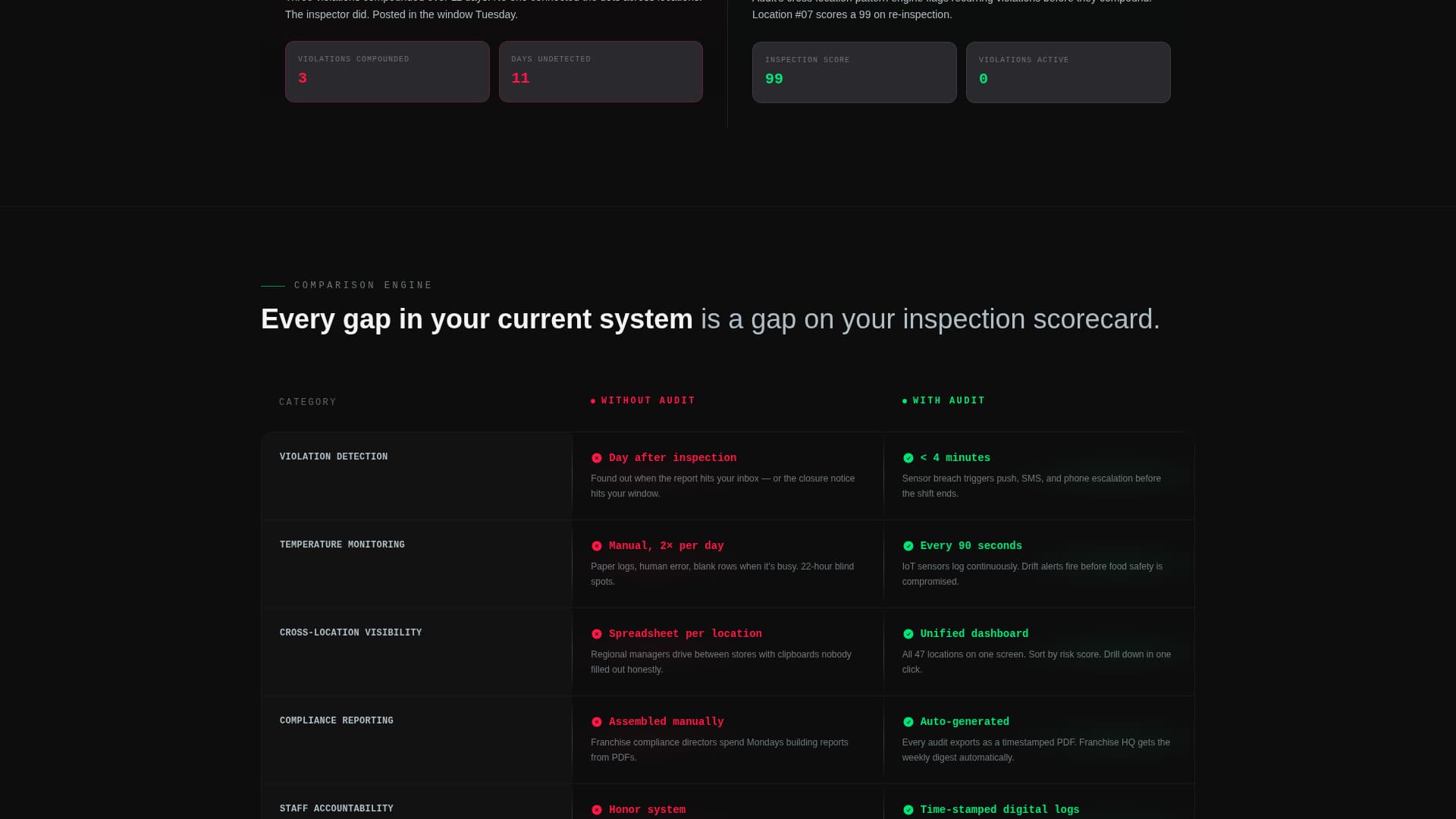Click the red X icon beside Manual, 2× per day
The width and height of the screenshot is (1456, 819).
click(597, 545)
